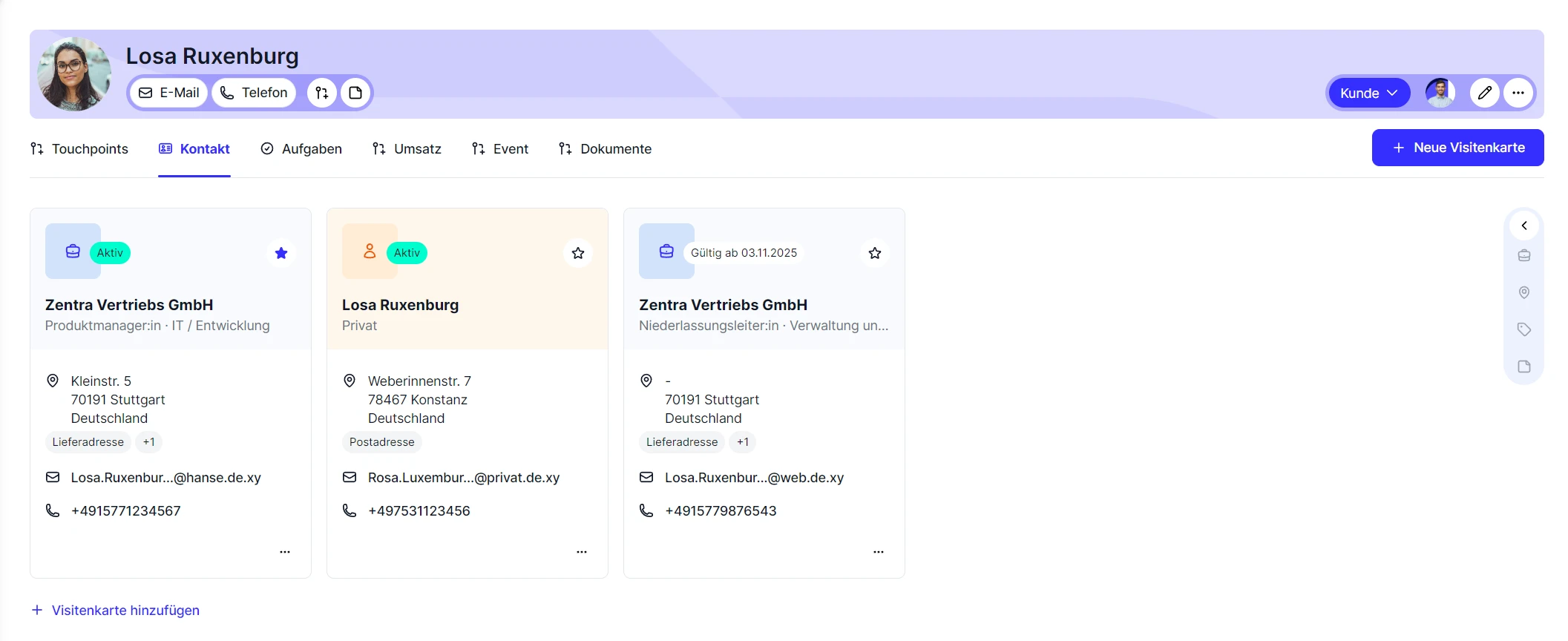Image resolution: width=1568 pixels, height=641 pixels.
Task: Click the document icon next to Telefon
Action: 355,93
